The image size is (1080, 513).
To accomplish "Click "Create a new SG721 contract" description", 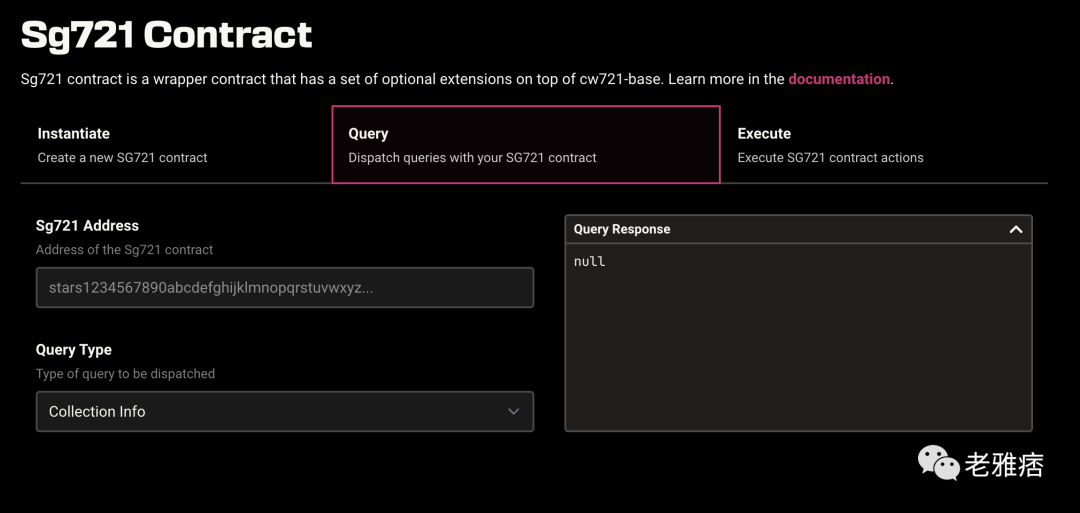I will (x=122, y=158).
